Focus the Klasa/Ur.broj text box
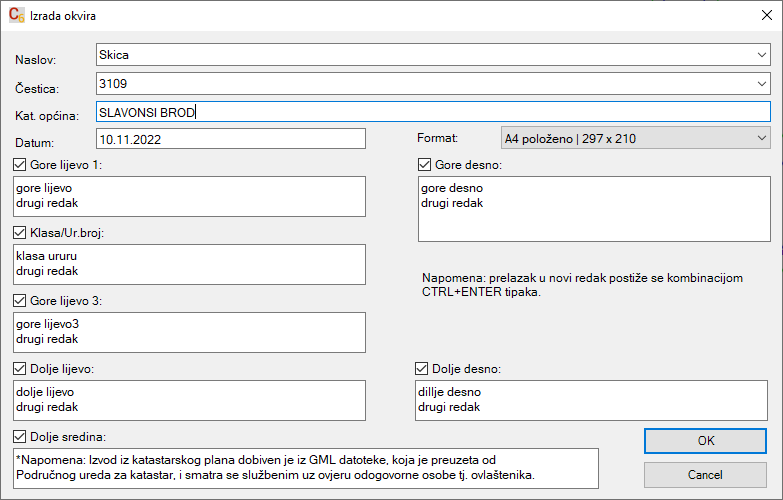 pos(190,264)
